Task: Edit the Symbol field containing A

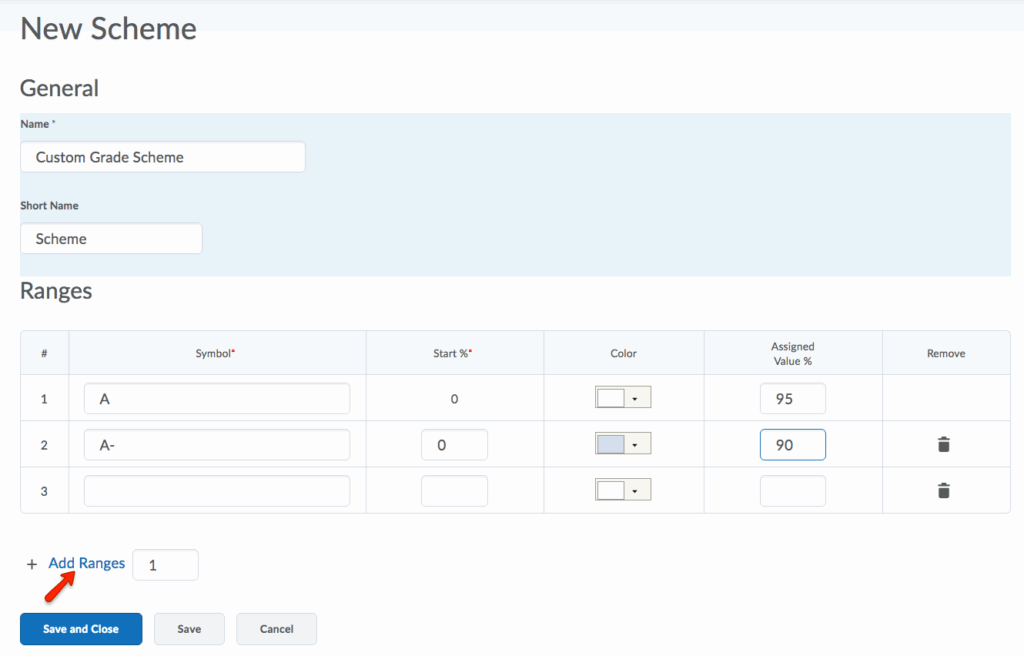Action: (217, 398)
